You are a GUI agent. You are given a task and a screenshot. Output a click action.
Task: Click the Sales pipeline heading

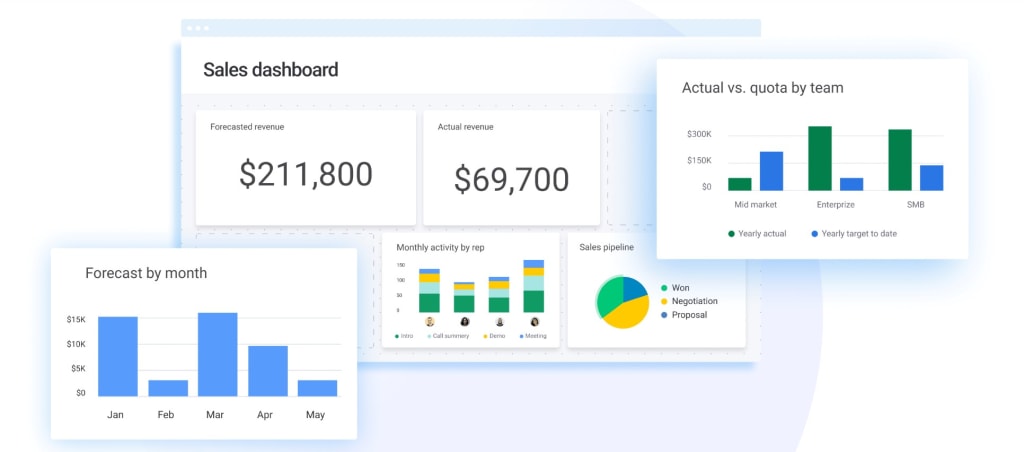point(606,248)
